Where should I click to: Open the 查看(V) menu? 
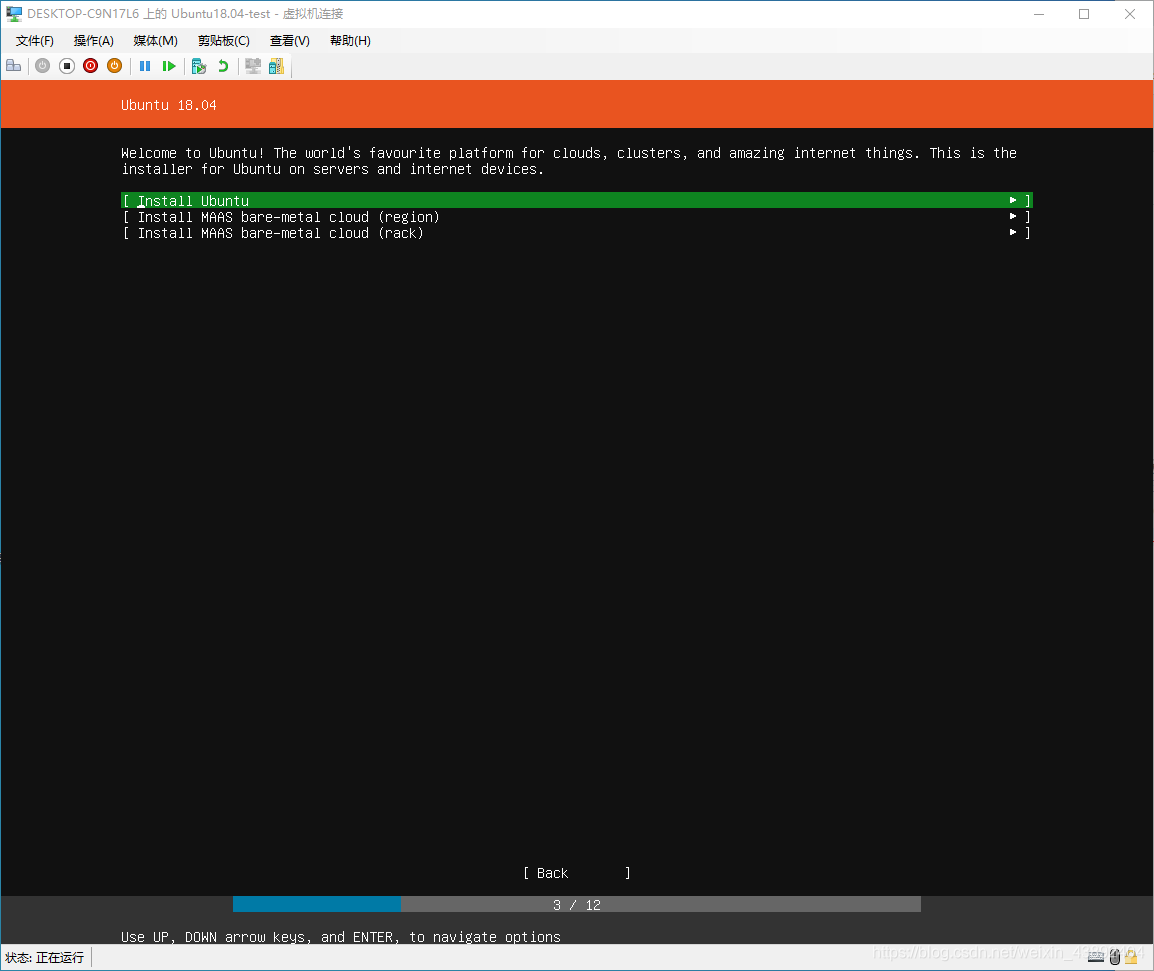[290, 41]
